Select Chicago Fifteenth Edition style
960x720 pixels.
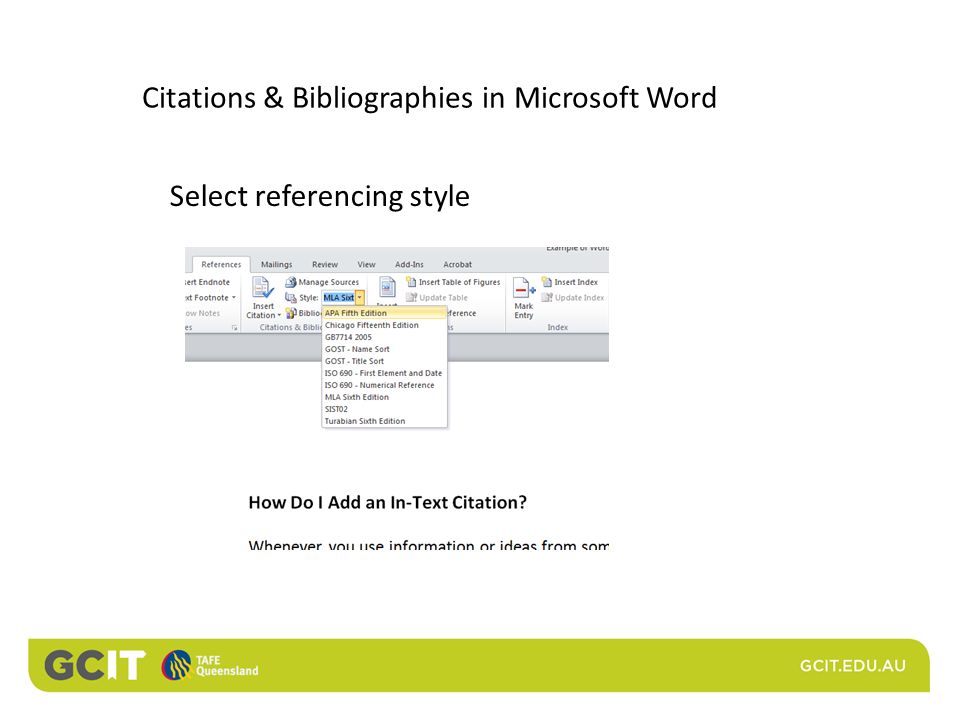[384, 325]
